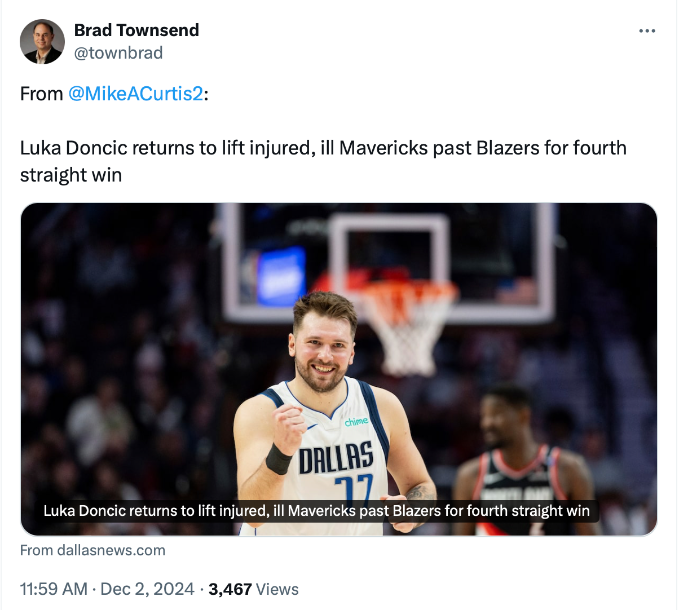This screenshot has width=679, height=610.
Task: Click the tweet headline text about Mavericks
Action: point(322,160)
